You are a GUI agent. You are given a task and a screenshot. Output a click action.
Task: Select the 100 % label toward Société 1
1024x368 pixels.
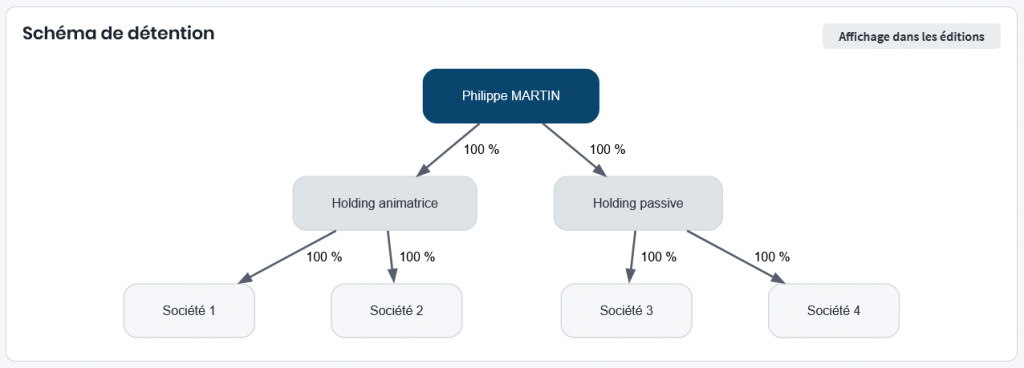(x=324, y=256)
